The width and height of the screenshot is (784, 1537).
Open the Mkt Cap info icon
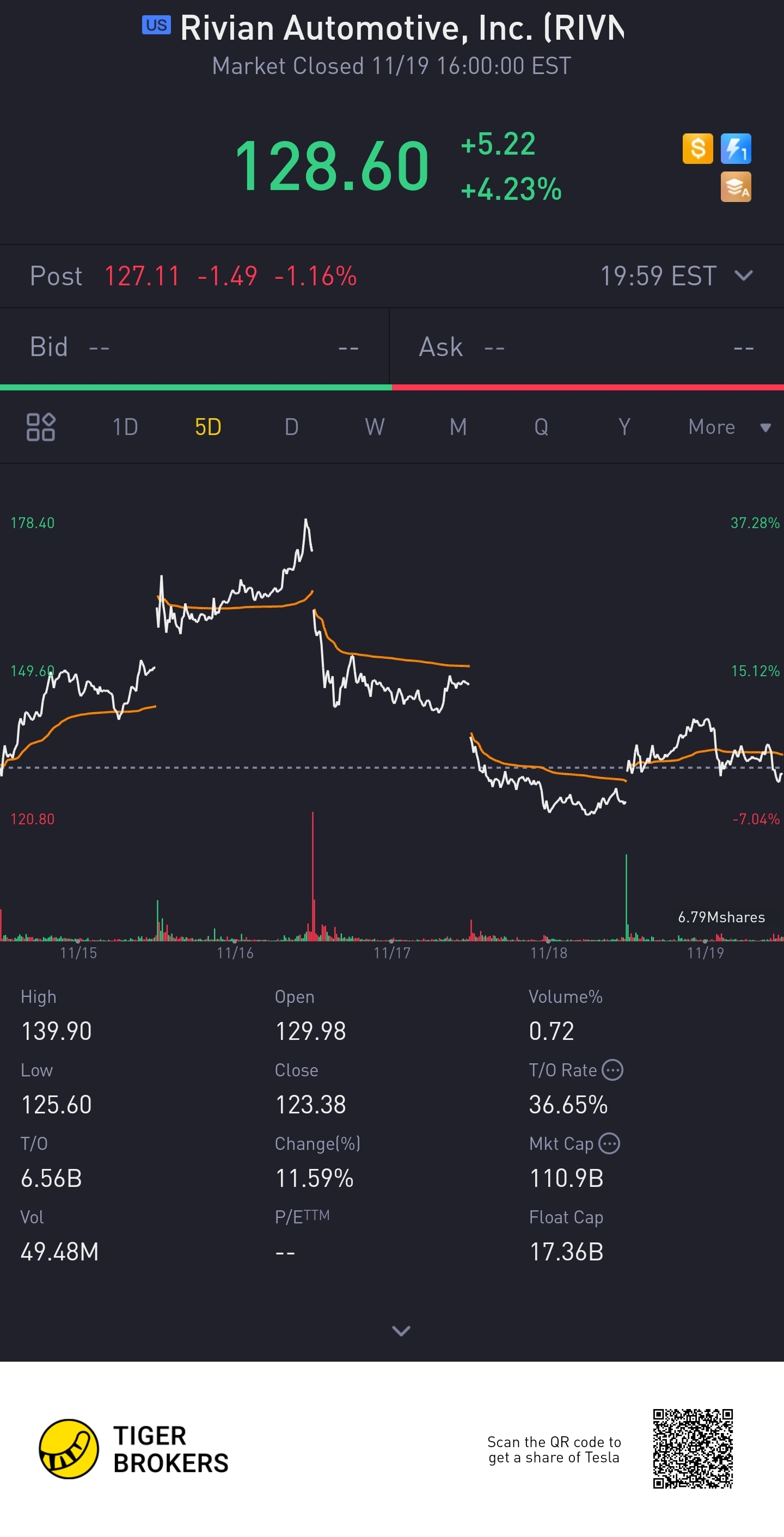click(x=609, y=1143)
